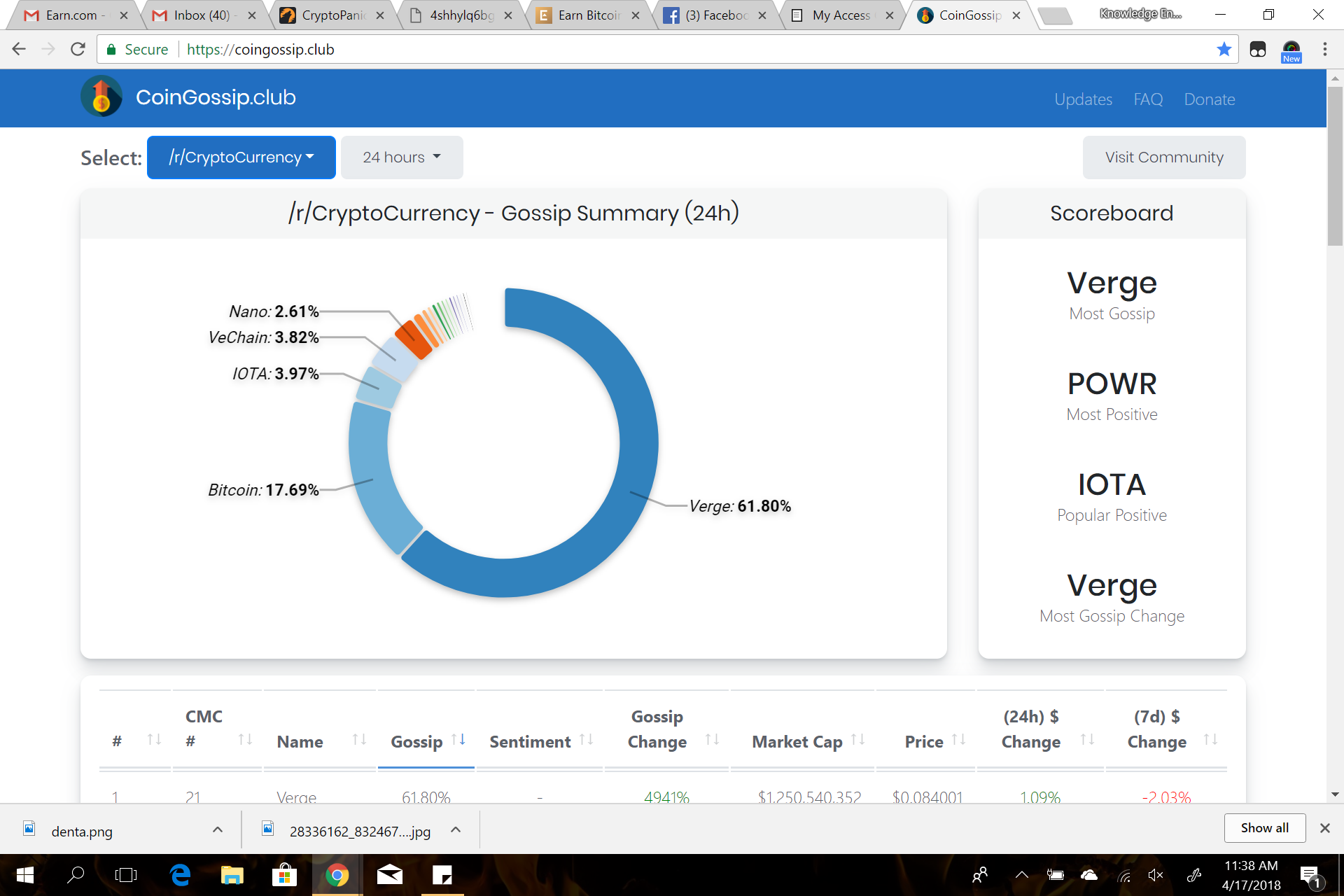Sort by Price column arrows

click(x=959, y=740)
